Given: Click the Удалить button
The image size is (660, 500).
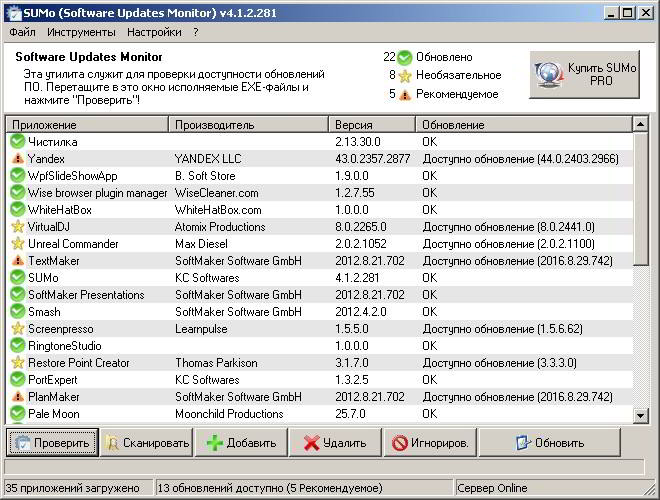Looking at the screenshot, I should 335,442.
